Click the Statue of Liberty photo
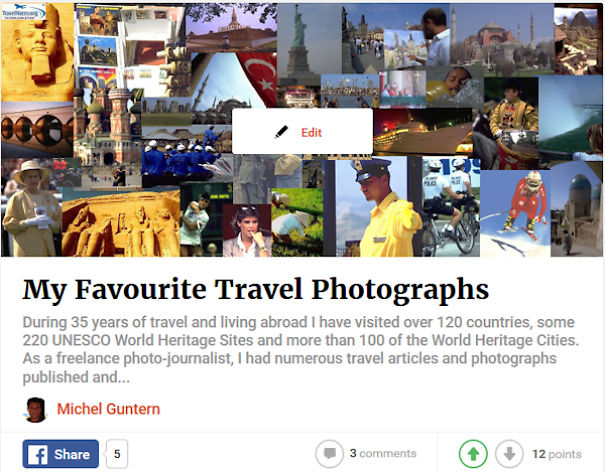 click(299, 44)
